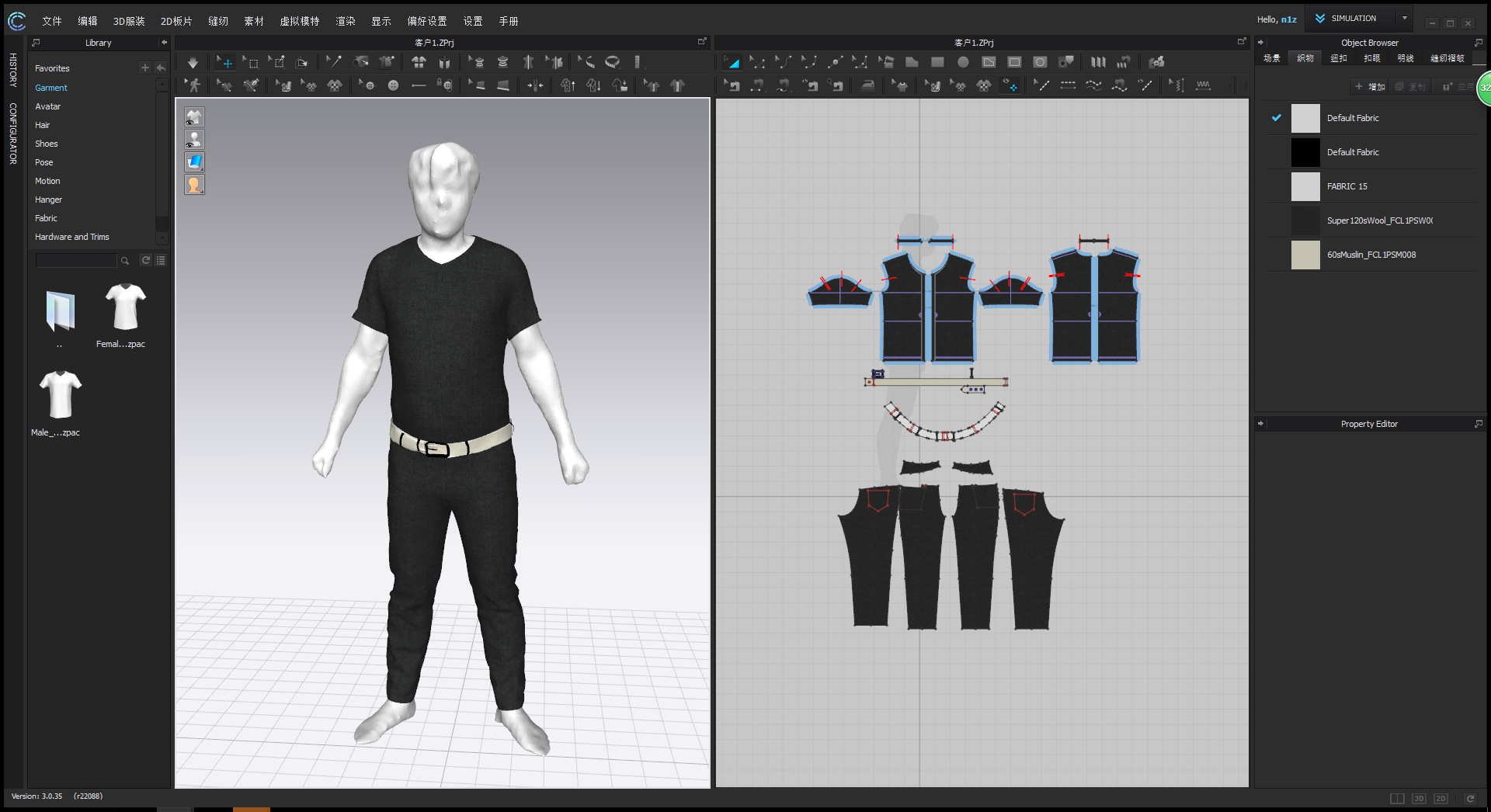The image size is (1491, 812).
Task: Switch to the 纽扣 tab in Object Browser
Action: pyautogui.click(x=1339, y=58)
